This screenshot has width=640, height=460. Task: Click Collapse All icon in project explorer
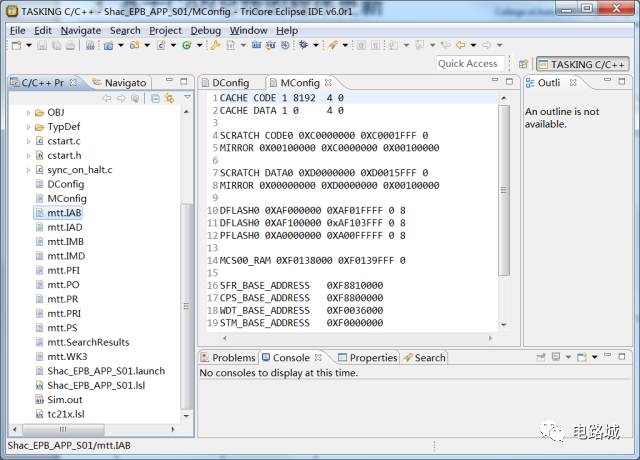[x=155, y=98]
